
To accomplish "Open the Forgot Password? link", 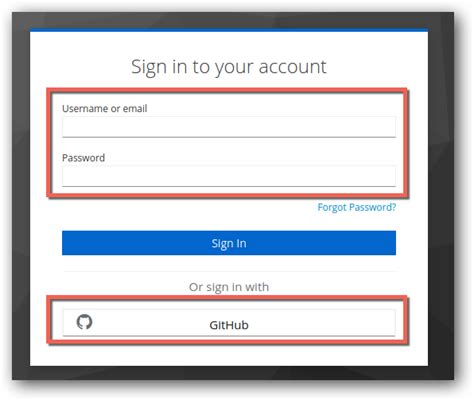I will click(357, 207).
